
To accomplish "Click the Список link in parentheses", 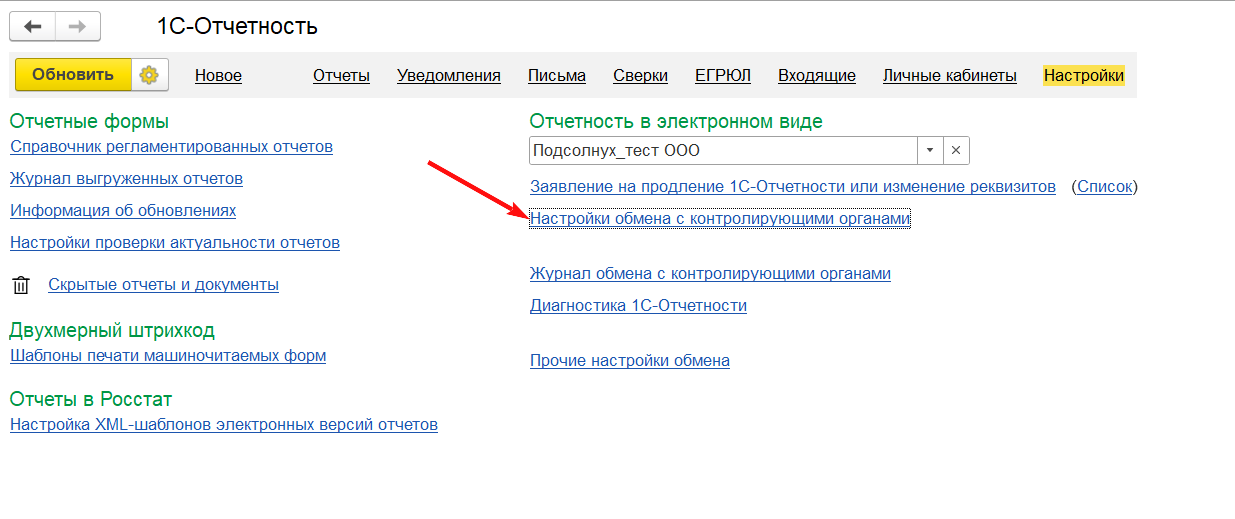I will click(x=1105, y=187).
